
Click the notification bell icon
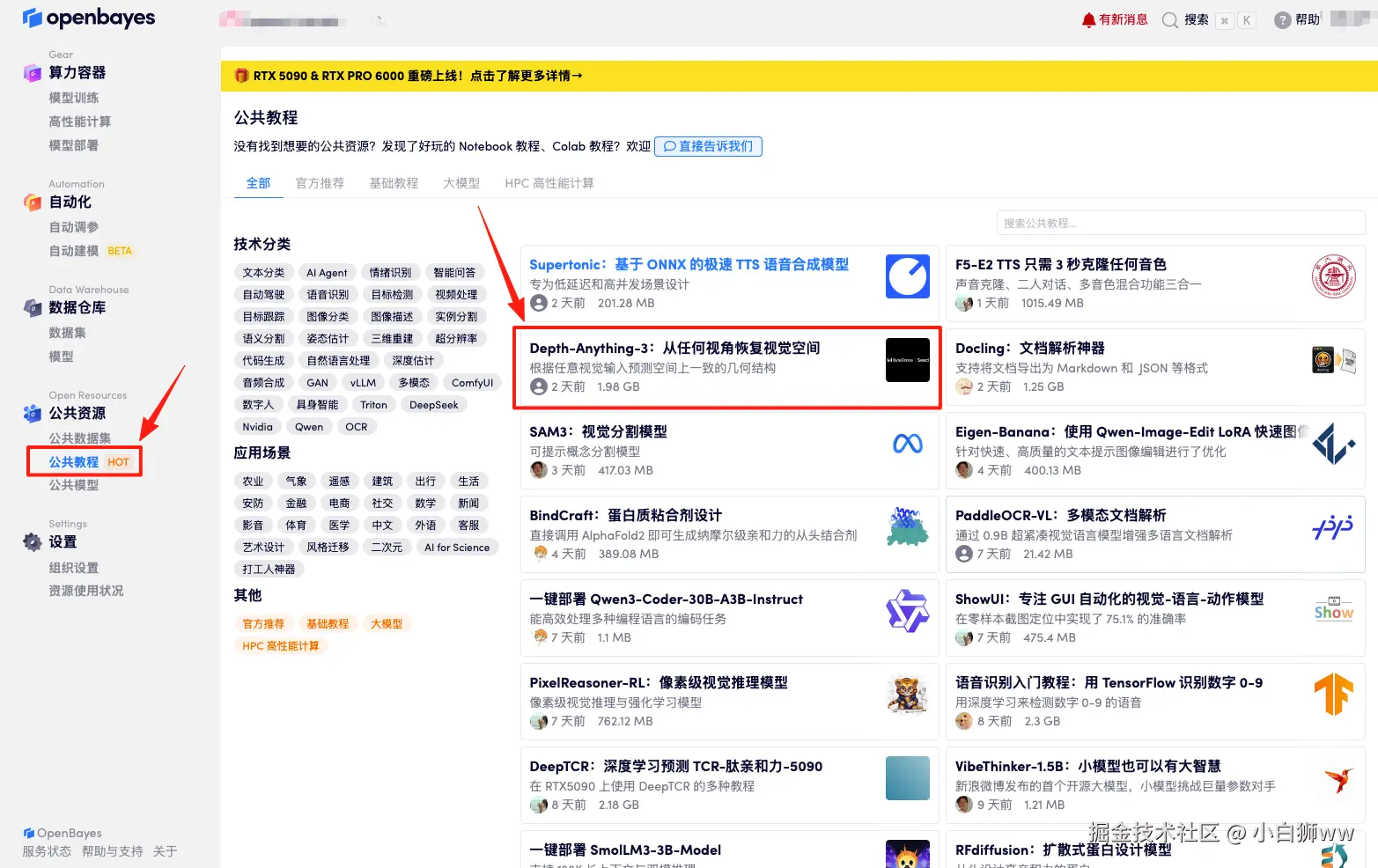click(x=1089, y=19)
